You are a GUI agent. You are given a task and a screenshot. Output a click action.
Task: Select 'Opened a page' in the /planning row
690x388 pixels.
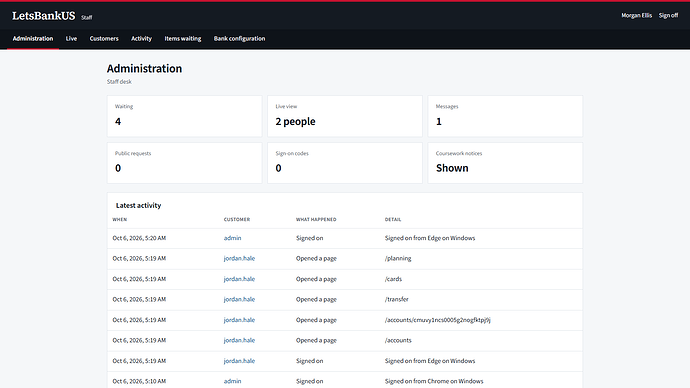click(316, 258)
